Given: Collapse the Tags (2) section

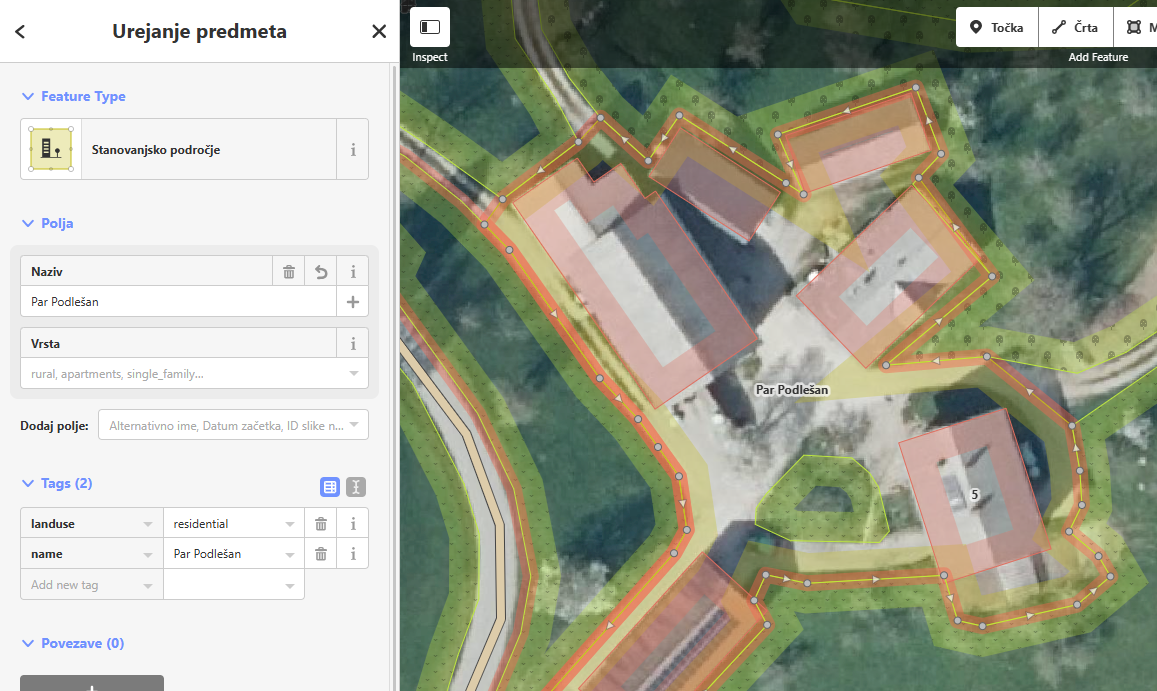Looking at the screenshot, I should click(58, 484).
